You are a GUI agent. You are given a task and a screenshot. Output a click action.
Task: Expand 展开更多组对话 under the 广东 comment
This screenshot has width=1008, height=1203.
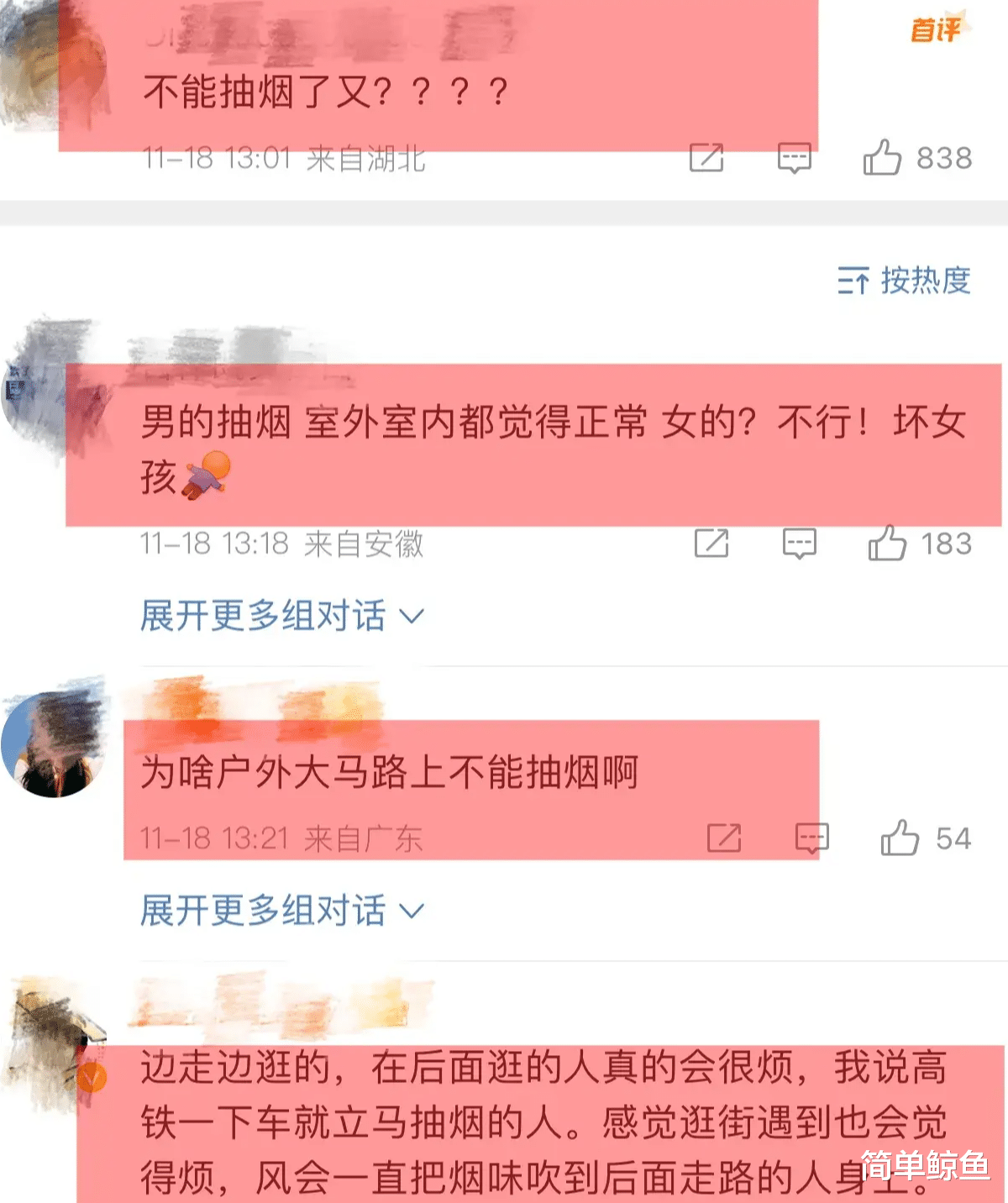[281, 911]
